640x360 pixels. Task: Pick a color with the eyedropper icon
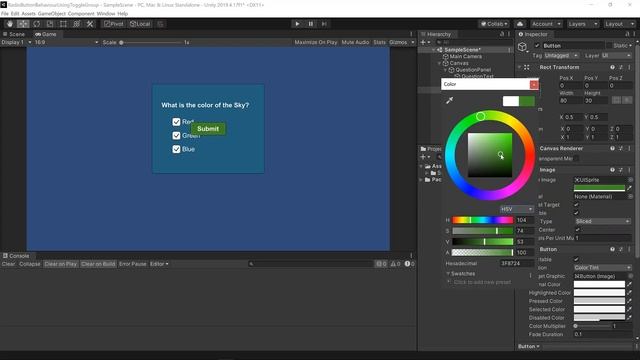pyautogui.click(x=449, y=100)
